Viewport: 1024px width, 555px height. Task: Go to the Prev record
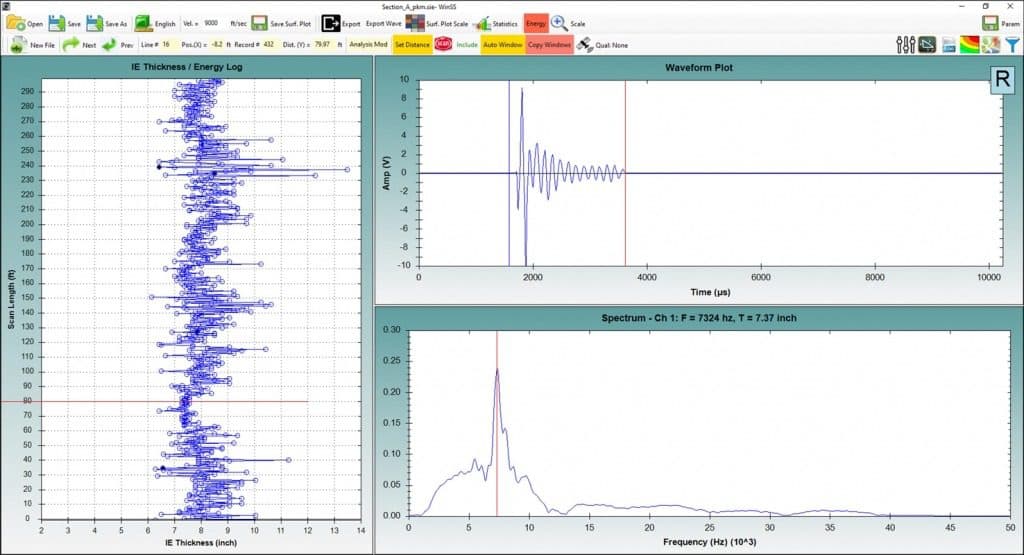pyautogui.click(x=109, y=45)
